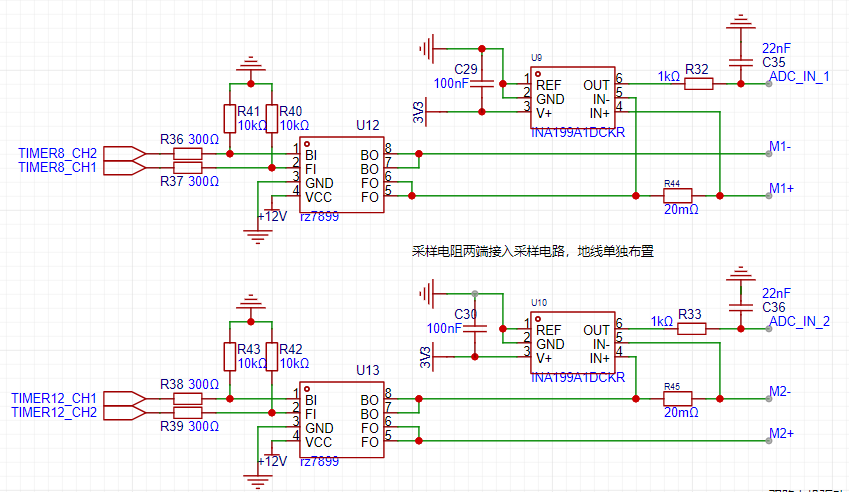Click the TIMER8_CH1 net port symbol
The width and height of the screenshot is (849, 492).
(125, 168)
